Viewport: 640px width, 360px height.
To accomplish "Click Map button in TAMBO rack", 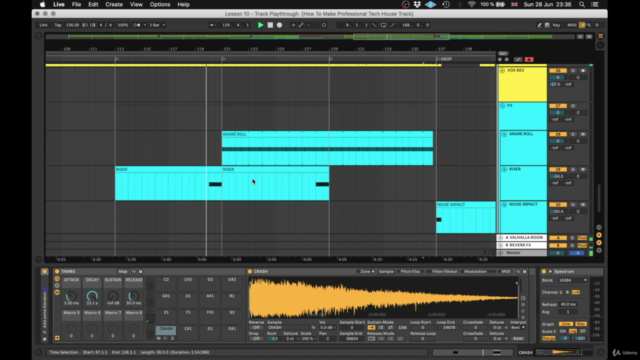I will tap(122, 271).
